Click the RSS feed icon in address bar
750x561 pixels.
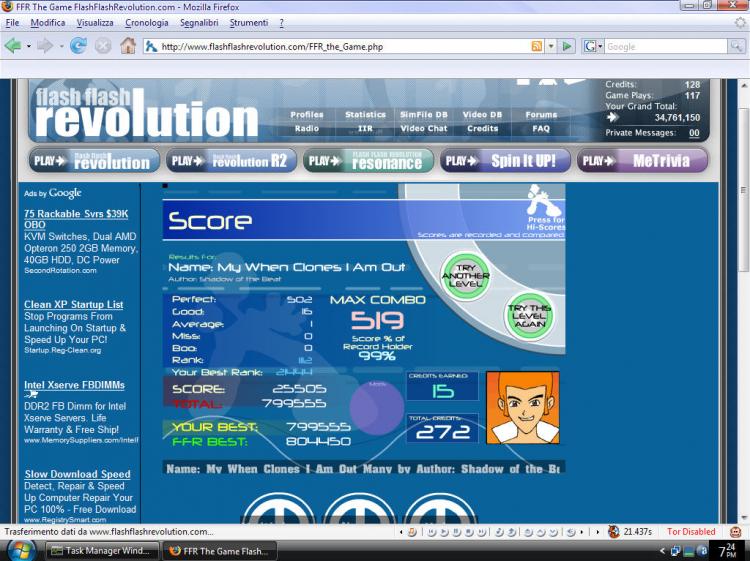point(537,46)
